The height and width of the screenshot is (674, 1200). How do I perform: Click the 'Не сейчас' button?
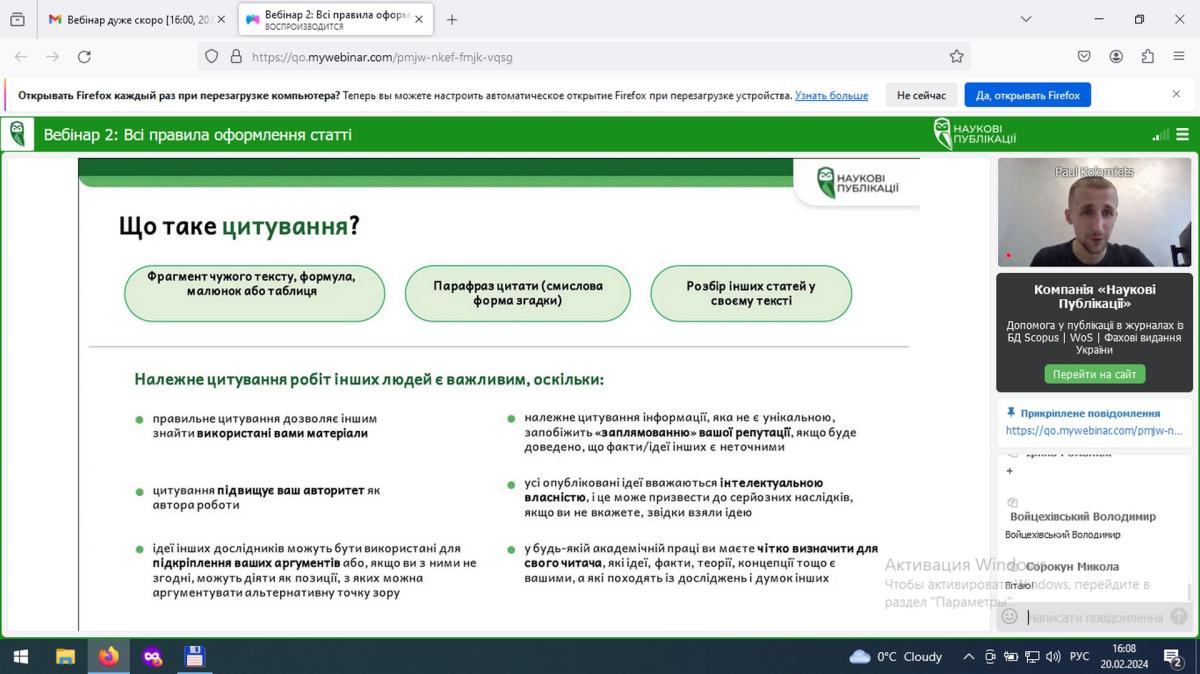pos(921,96)
